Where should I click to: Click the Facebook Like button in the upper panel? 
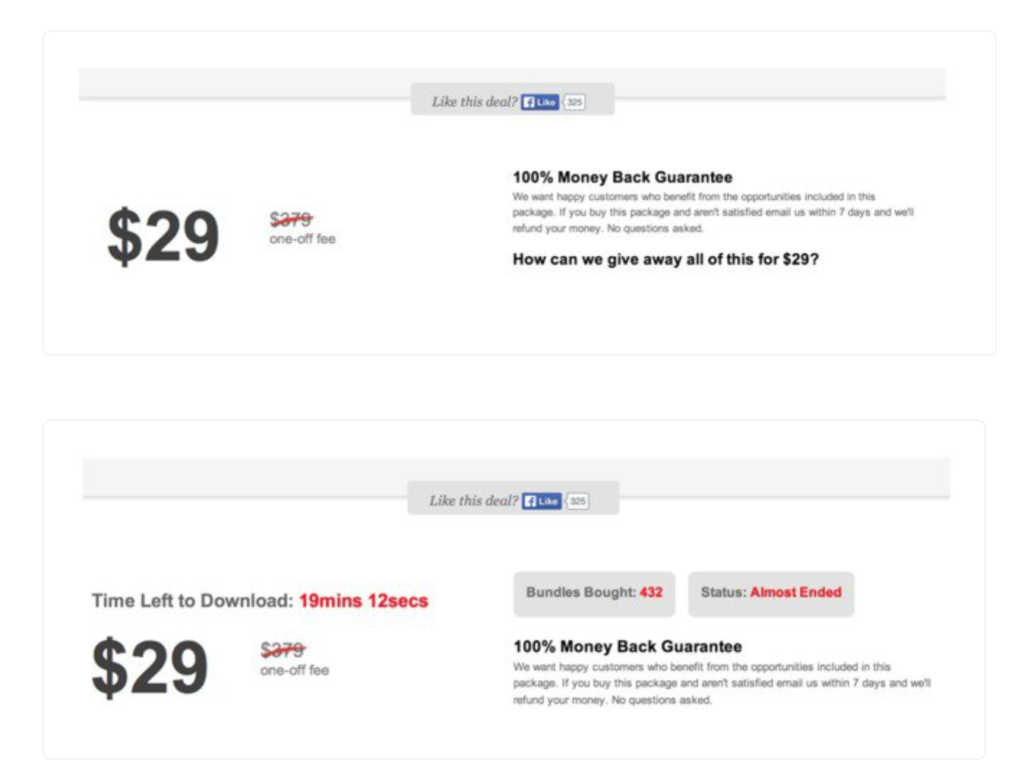[x=539, y=103]
